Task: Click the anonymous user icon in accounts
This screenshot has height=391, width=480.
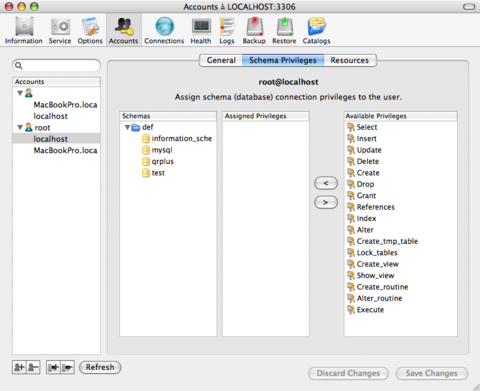Action: (x=29, y=93)
